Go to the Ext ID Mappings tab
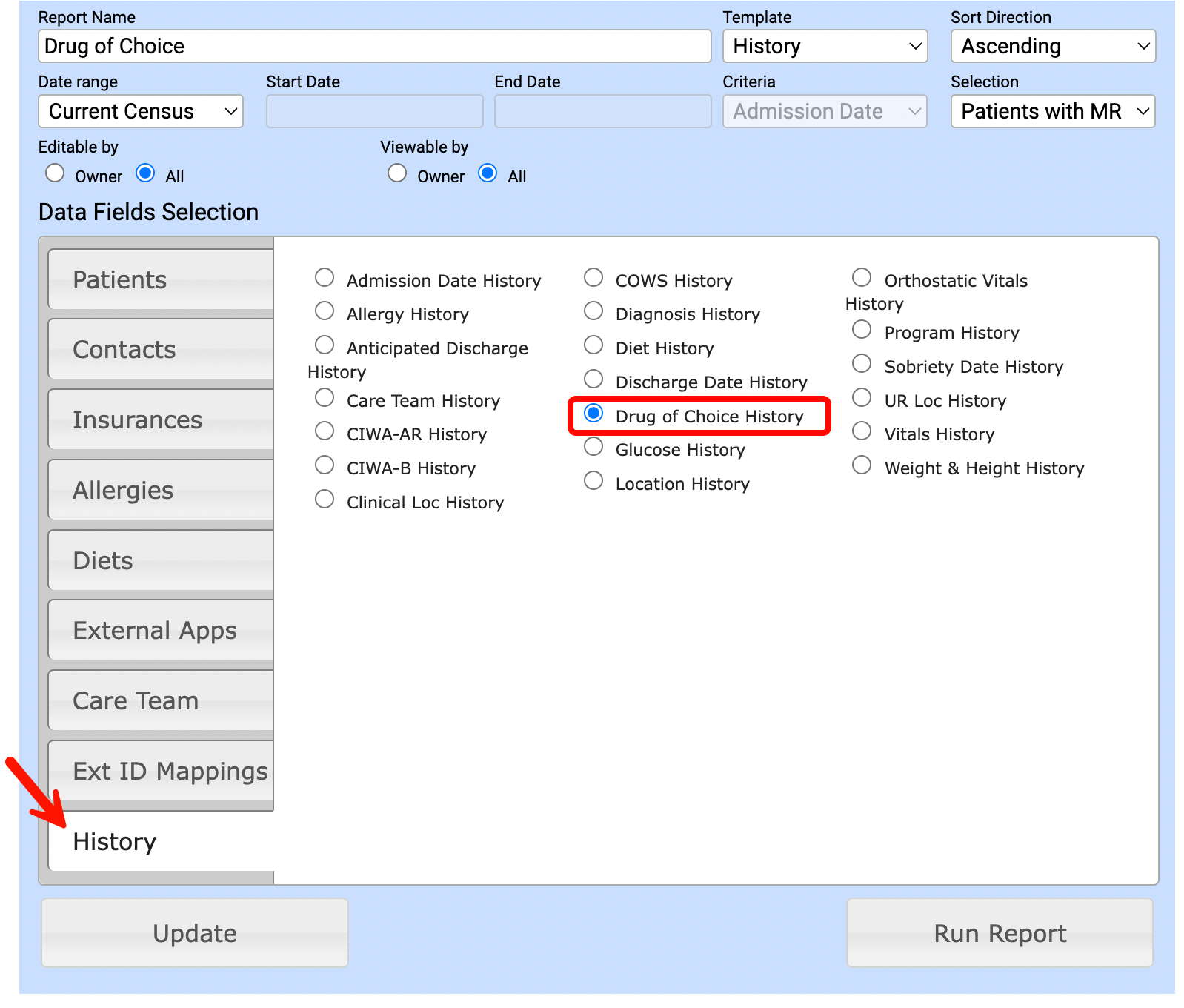The height and width of the screenshot is (1008, 1184). [x=161, y=771]
